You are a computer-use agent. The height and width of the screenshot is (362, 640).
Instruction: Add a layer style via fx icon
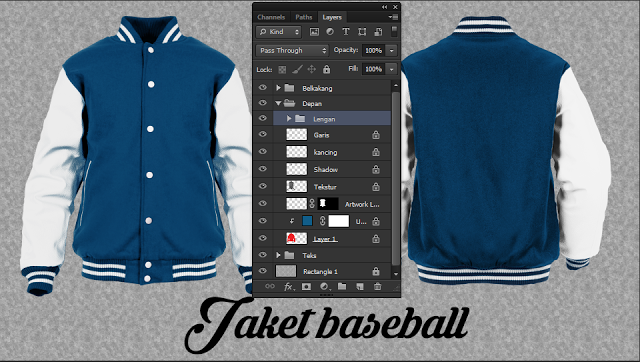[289, 287]
